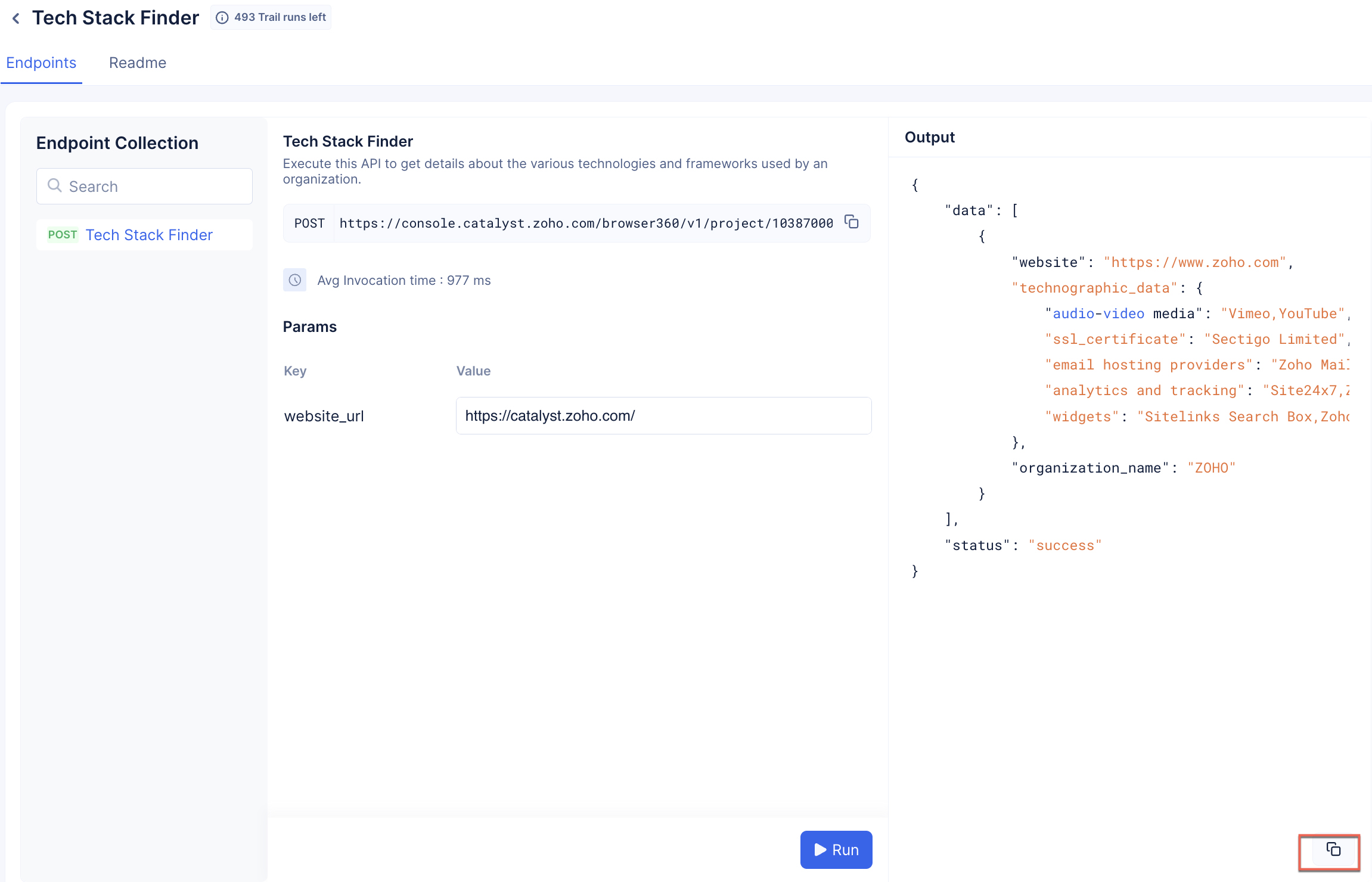Screen dimensions: 1372x882
Task: Click the search icon in Endpoint Collection
Action: (57, 186)
